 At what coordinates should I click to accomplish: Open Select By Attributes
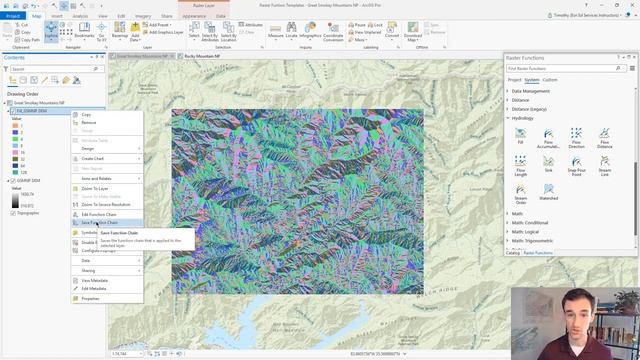click(x=210, y=31)
